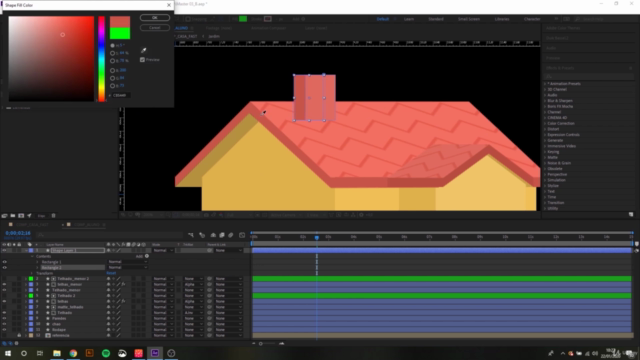The width and height of the screenshot is (640, 360).
Task: Switch to the Small Screen workspace
Action: click(x=469, y=19)
